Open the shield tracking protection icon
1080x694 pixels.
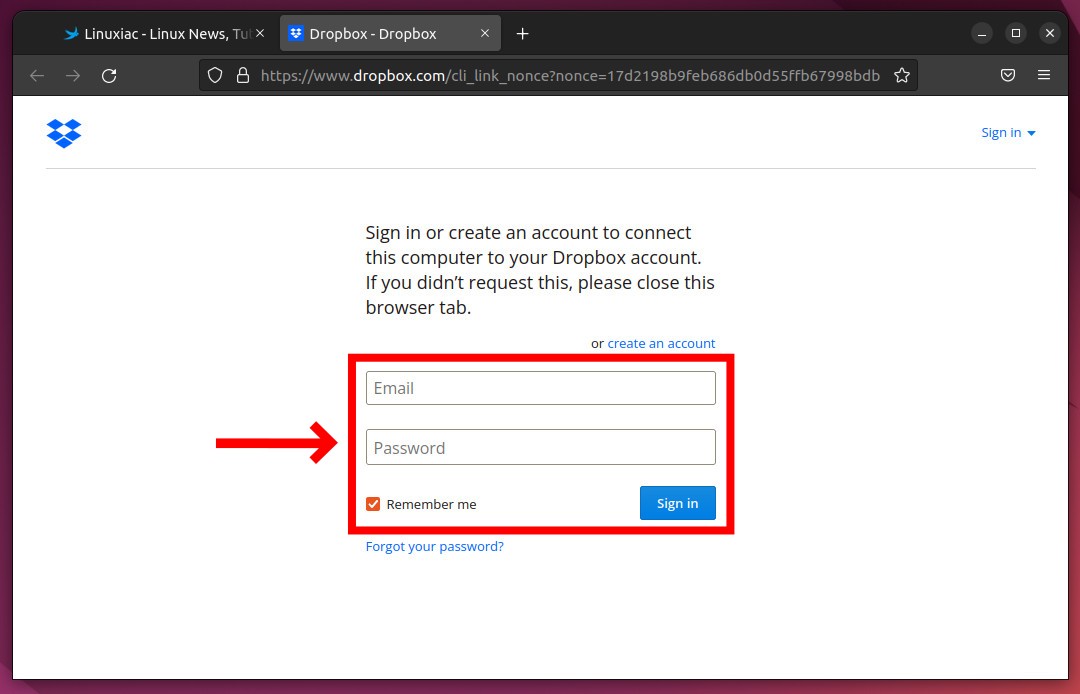tap(215, 75)
